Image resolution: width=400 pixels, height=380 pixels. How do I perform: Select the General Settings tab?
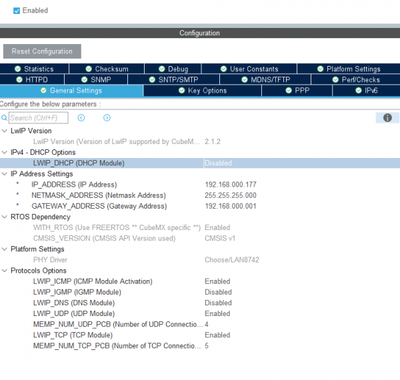tap(71, 91)
